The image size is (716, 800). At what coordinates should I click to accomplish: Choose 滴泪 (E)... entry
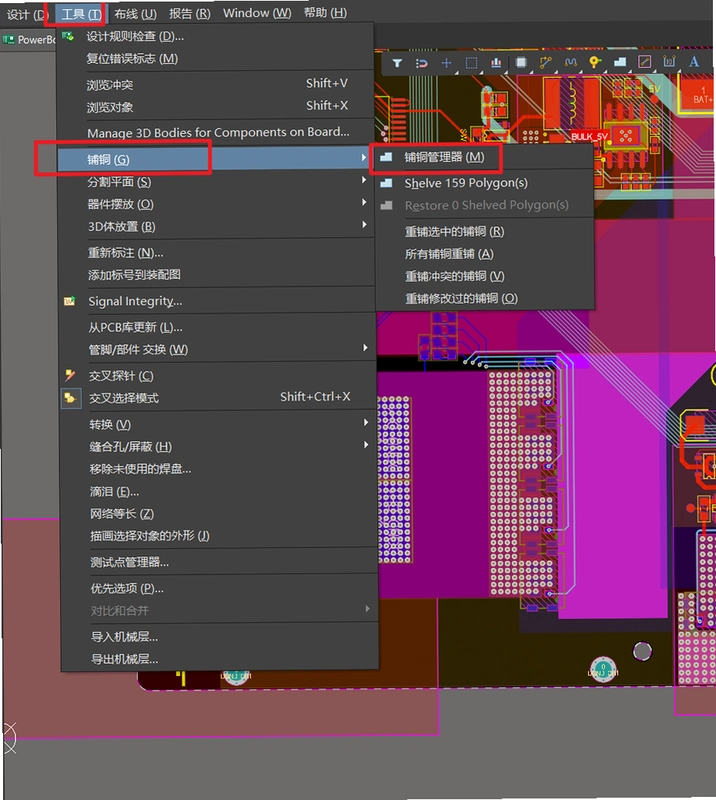pos(218,491)
